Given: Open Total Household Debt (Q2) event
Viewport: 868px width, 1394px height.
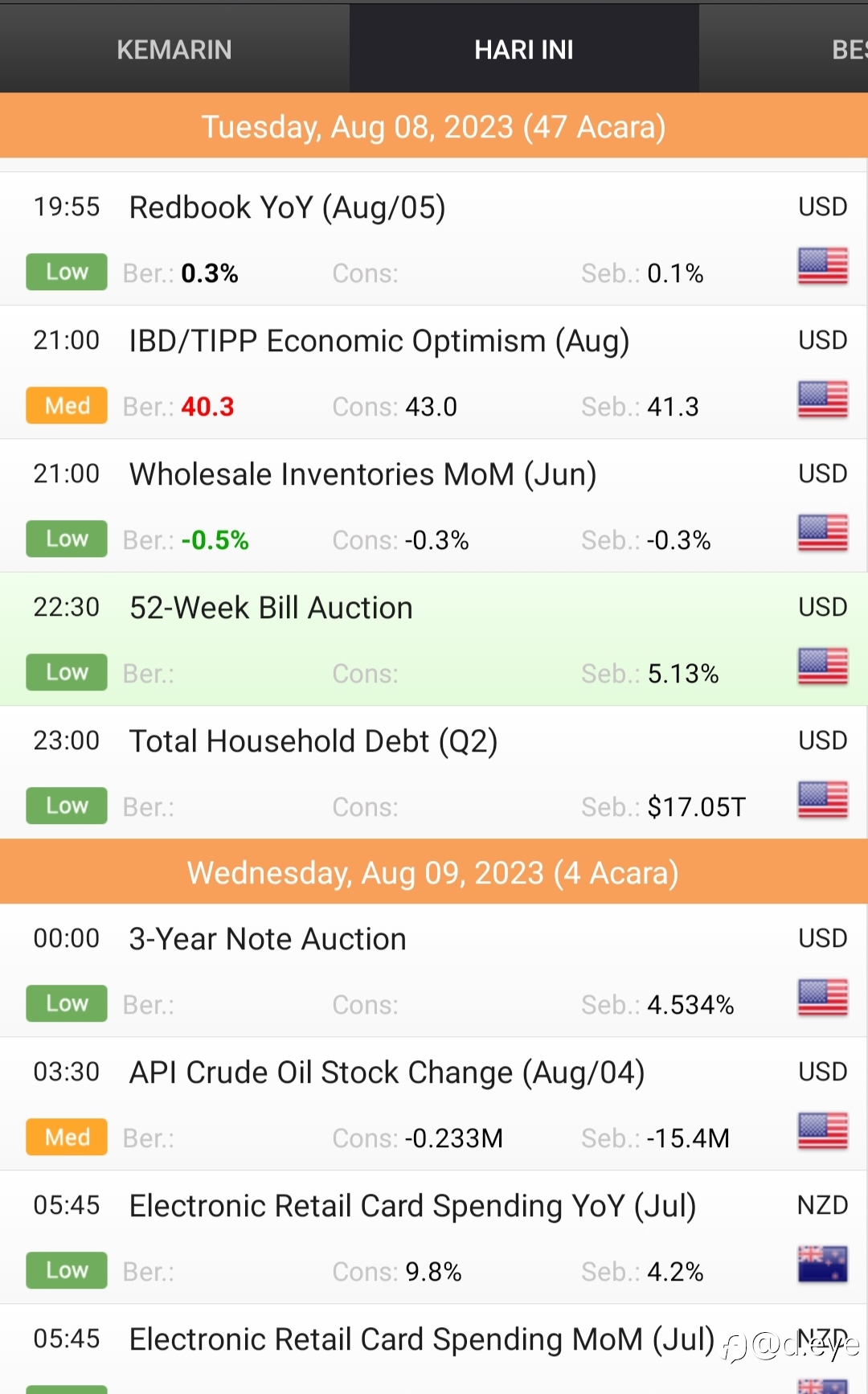Looking at the screenshot, I should tap(434, 773).
